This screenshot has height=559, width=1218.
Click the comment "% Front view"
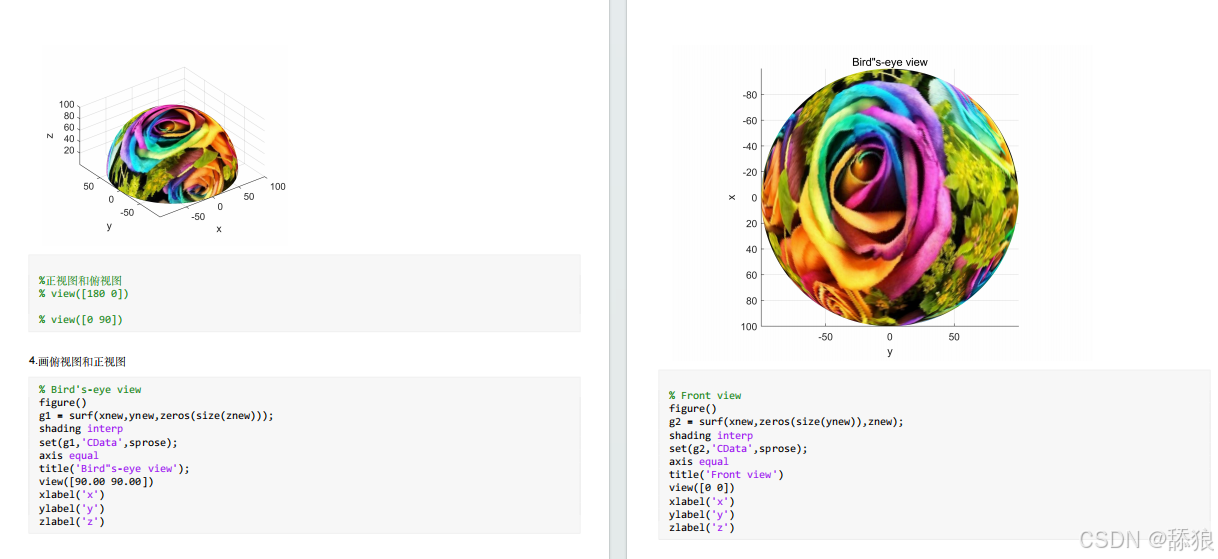pyautogui.click(x=705, y=396)
